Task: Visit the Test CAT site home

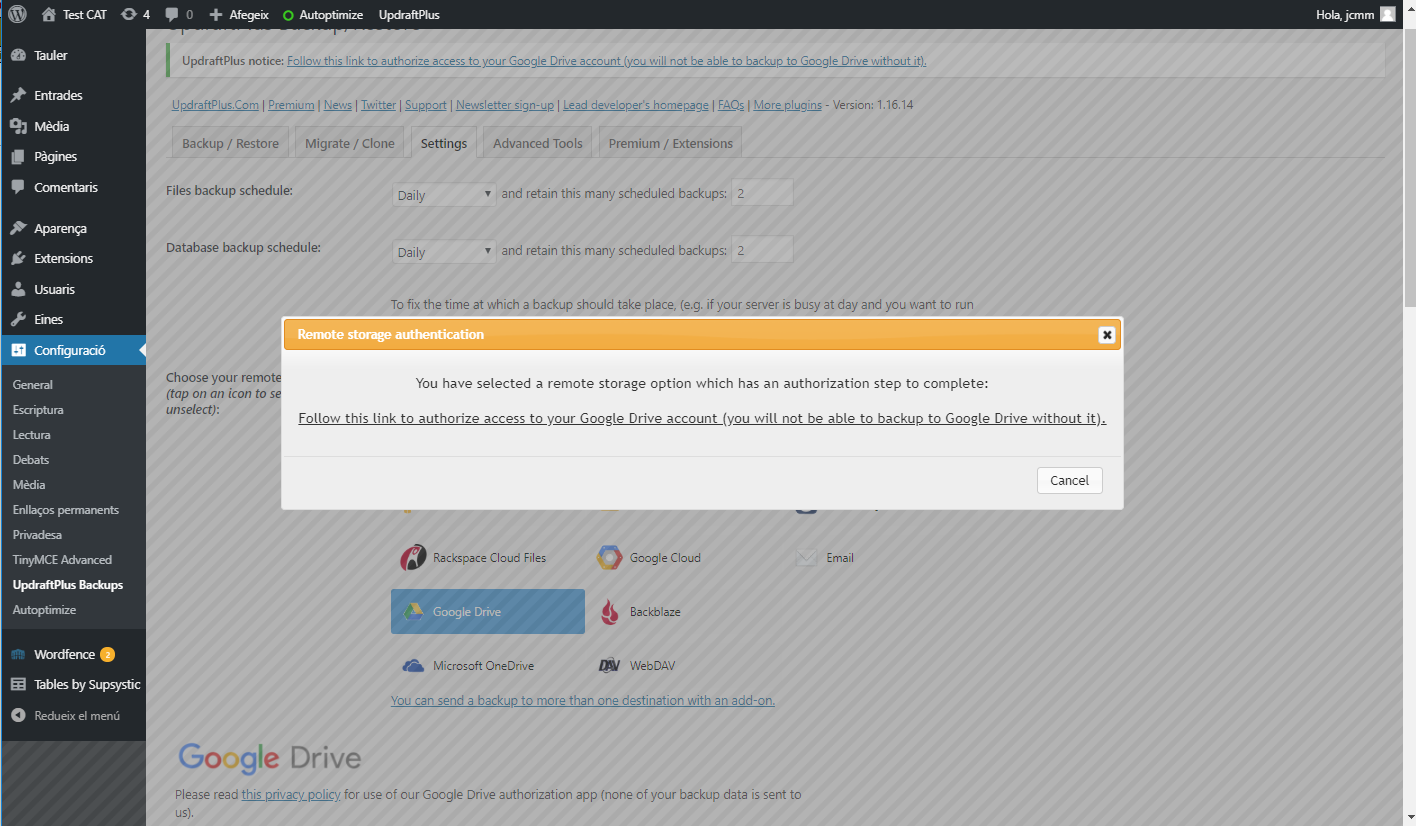Action: [x=74, y=14]
